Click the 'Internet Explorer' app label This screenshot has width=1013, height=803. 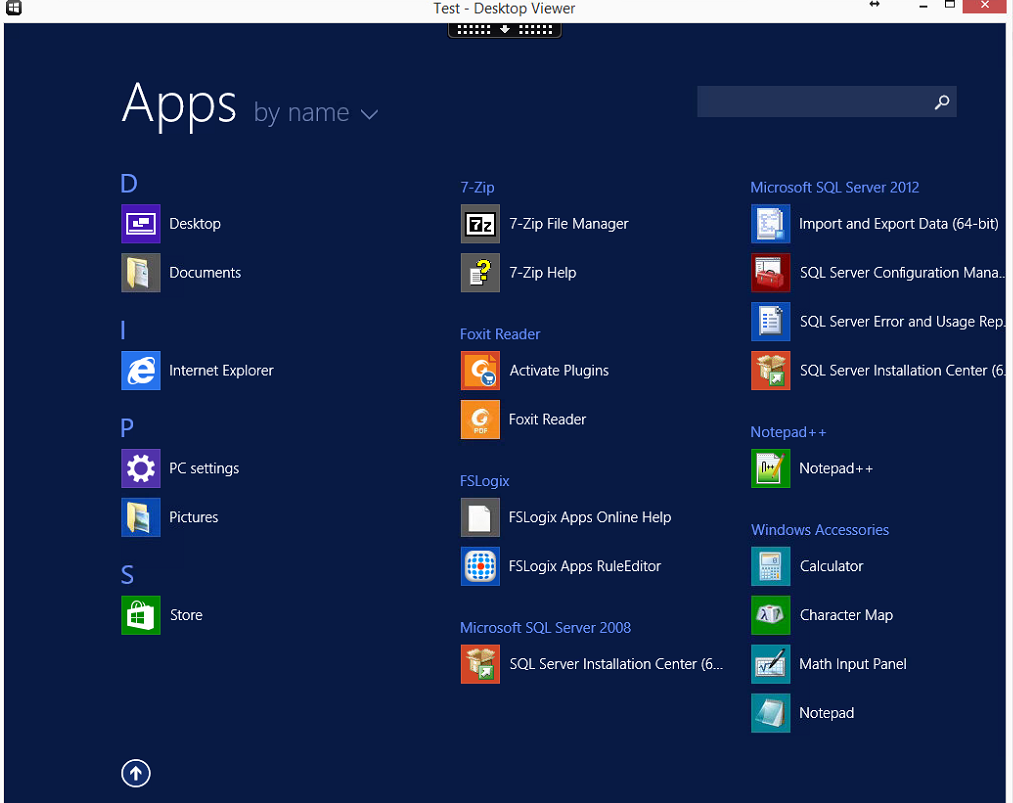[x=221, y=370]
